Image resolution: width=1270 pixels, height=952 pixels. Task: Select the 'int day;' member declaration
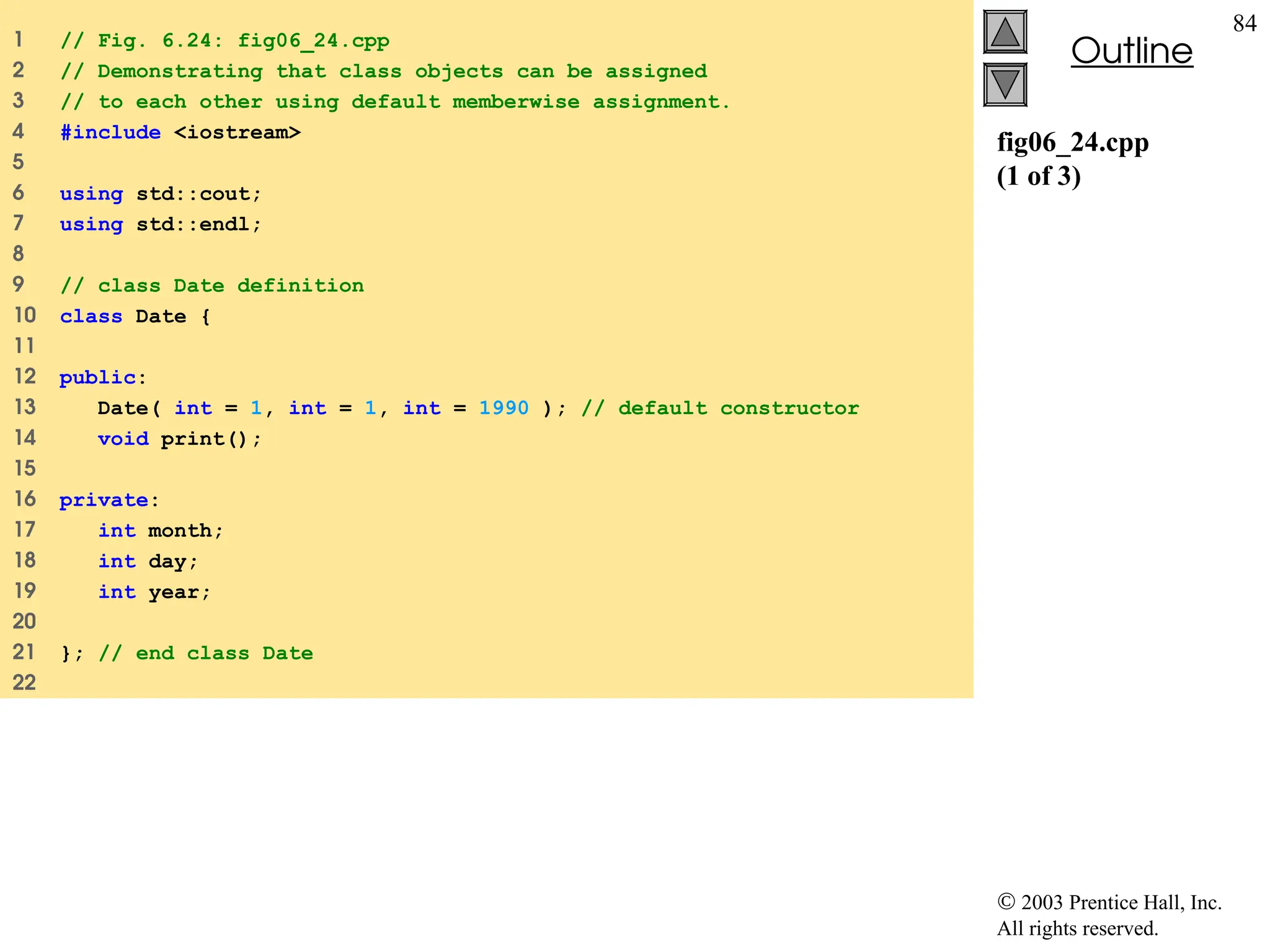148,562
